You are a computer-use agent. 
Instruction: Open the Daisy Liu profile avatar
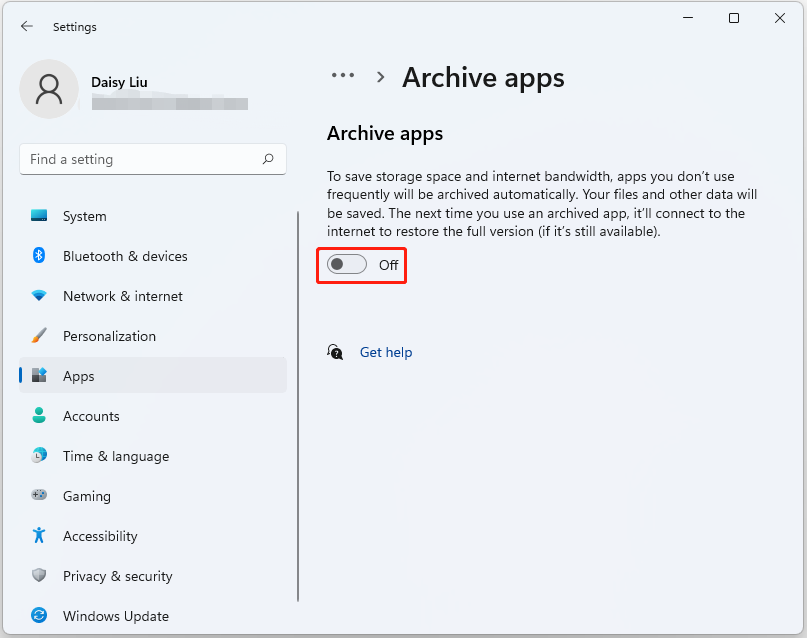click(x=48, y=89)
